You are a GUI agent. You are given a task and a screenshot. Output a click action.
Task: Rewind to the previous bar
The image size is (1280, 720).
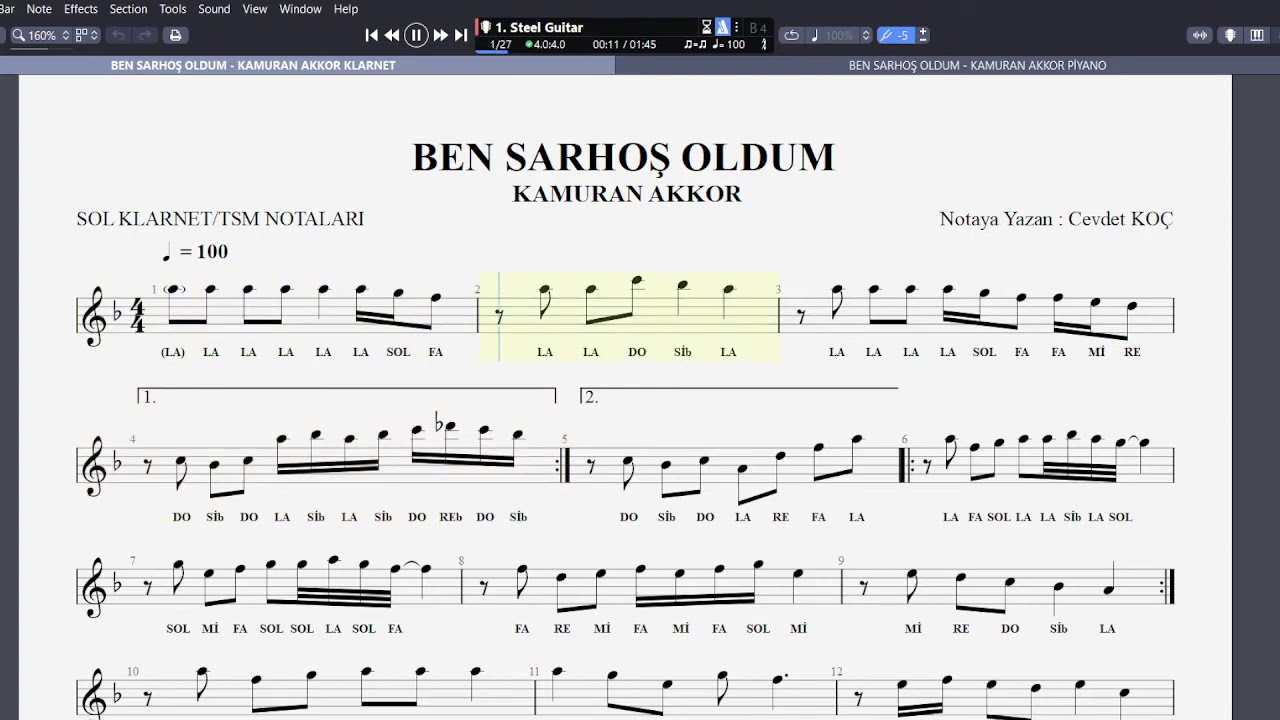pyautogui.click(x=392, y=35)
